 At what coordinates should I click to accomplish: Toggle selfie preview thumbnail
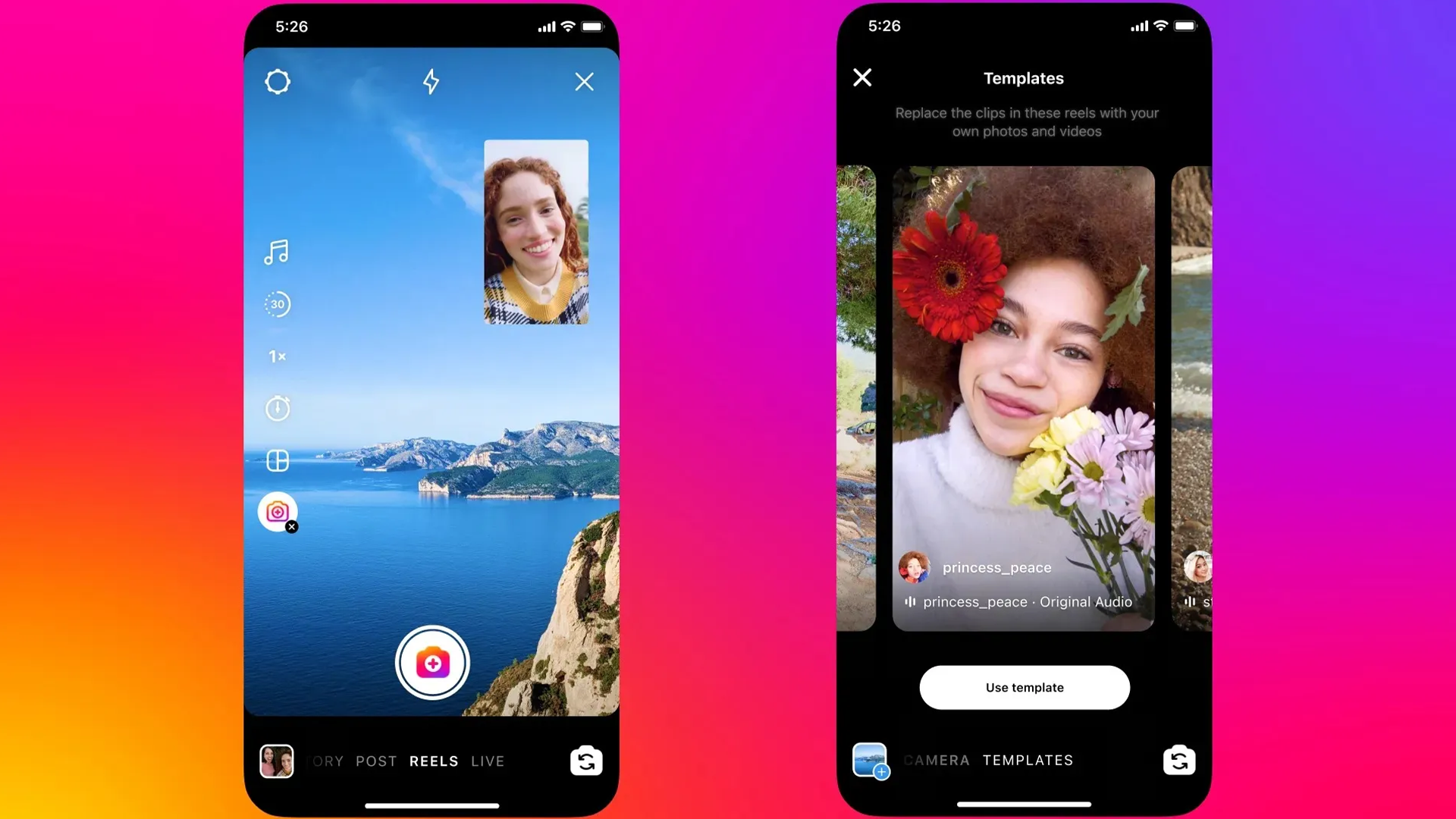537,231
